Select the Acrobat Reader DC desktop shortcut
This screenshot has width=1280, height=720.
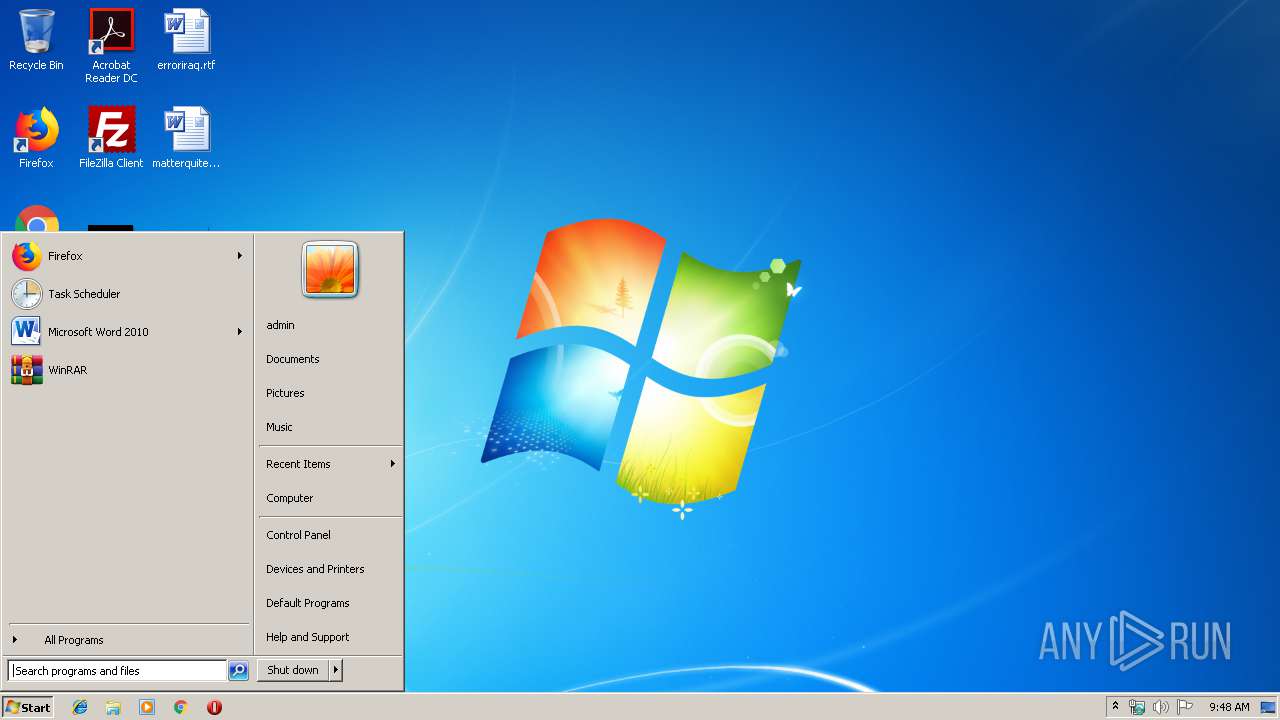click(x=111, y=45)
